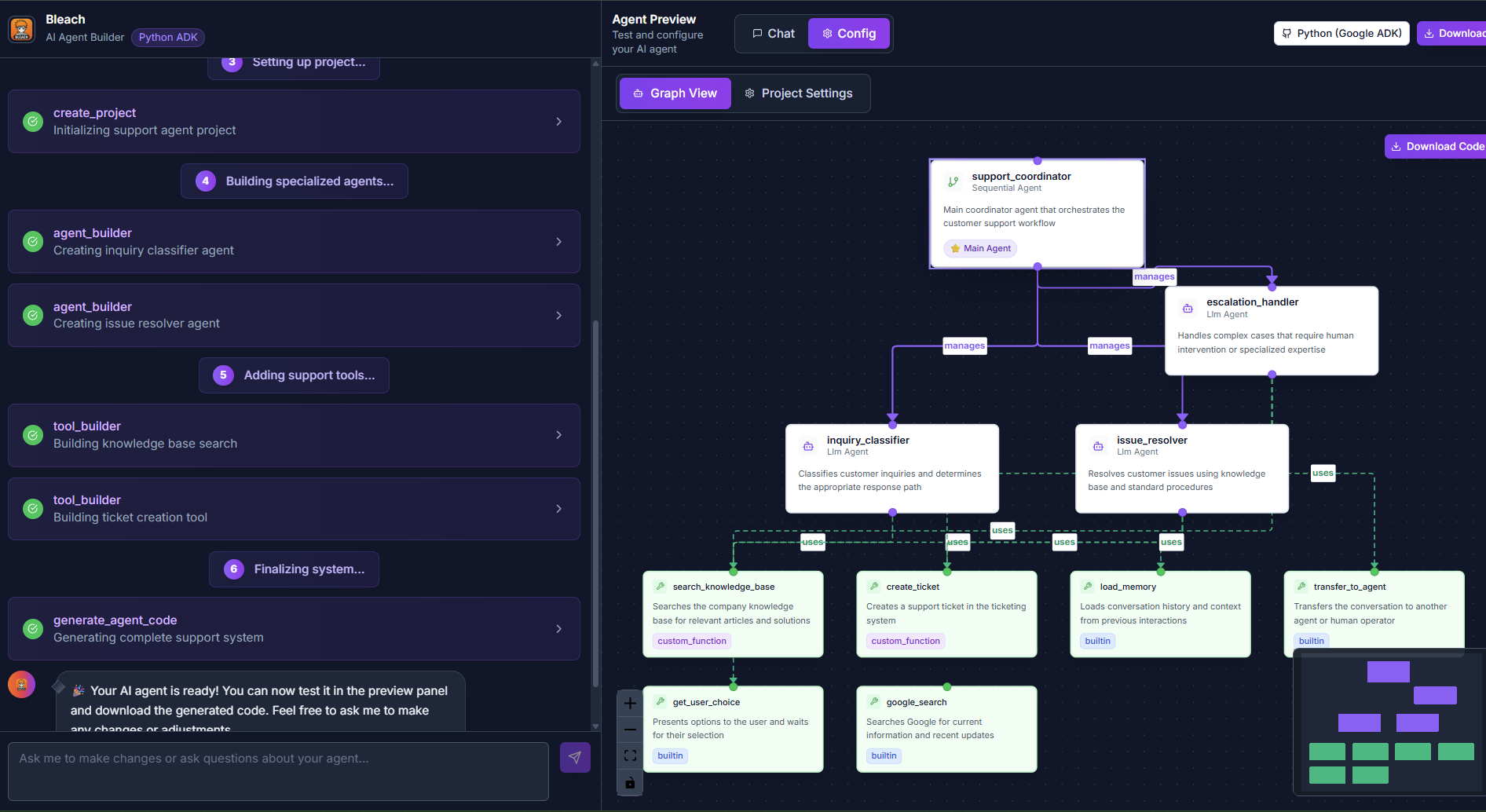Click the Bleach app logo icon
The height and width of the screenshot is (812, 1486).
[21, 29]
